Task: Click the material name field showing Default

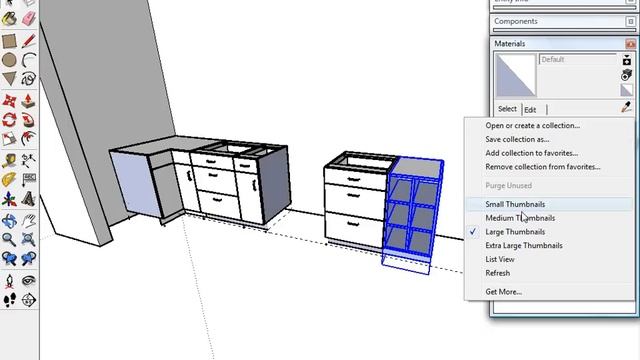Action: [x=578, y=60]
